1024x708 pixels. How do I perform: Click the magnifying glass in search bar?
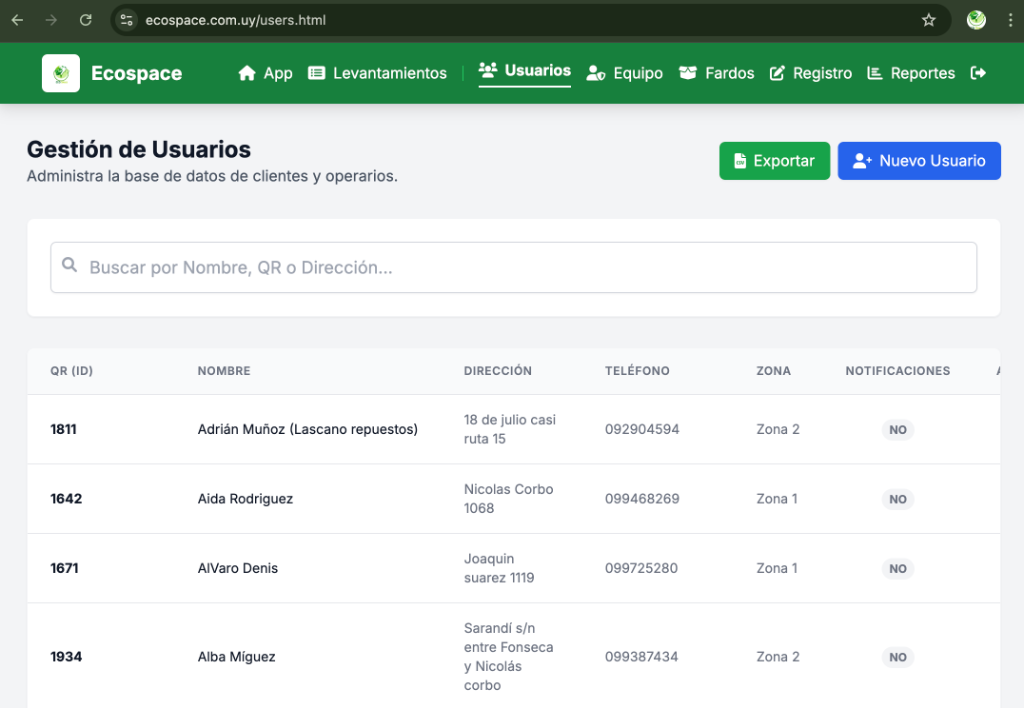69,265
